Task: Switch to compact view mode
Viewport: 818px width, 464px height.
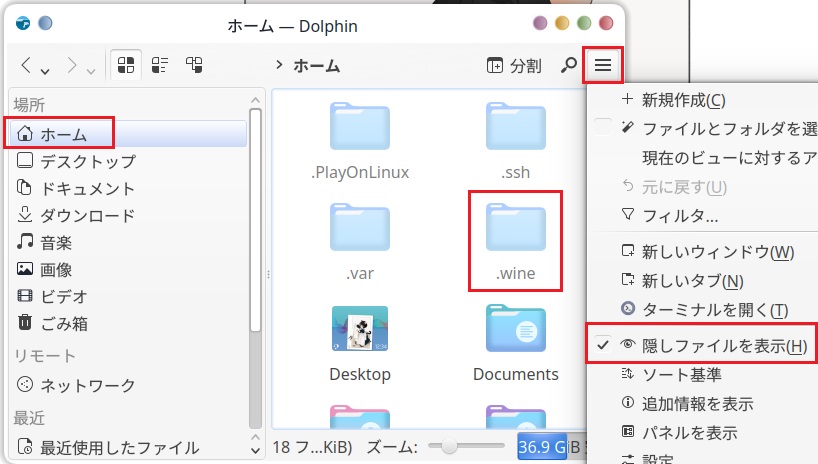Action: pyautogui.click(x=160, y=66)
